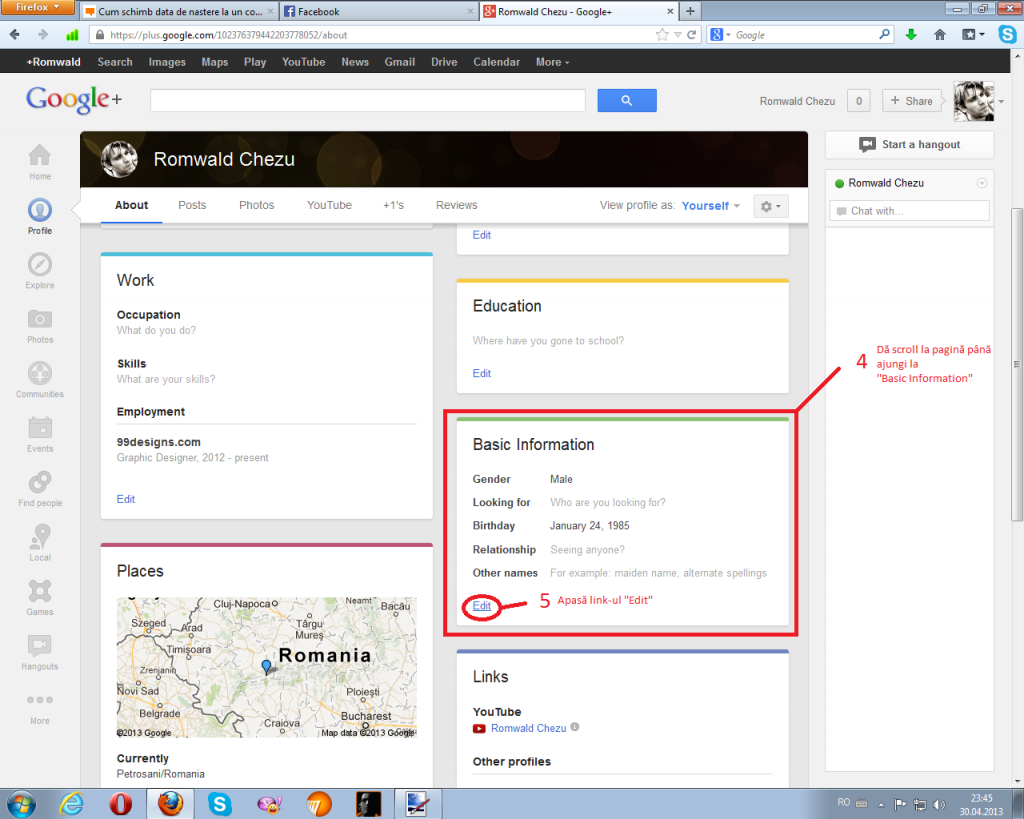Launch Internet Explorer from the taskbar

pos(71,804)
